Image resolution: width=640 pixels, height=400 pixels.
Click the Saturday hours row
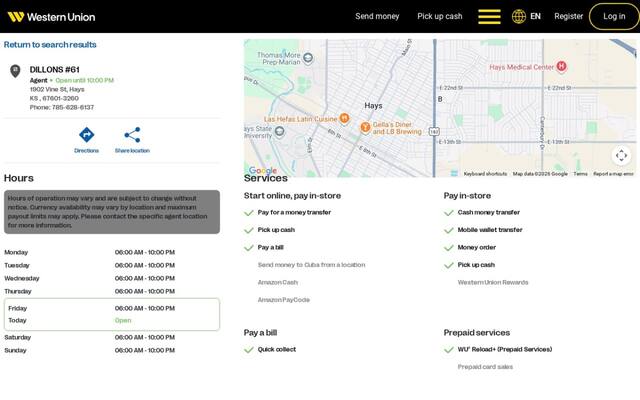112,337
